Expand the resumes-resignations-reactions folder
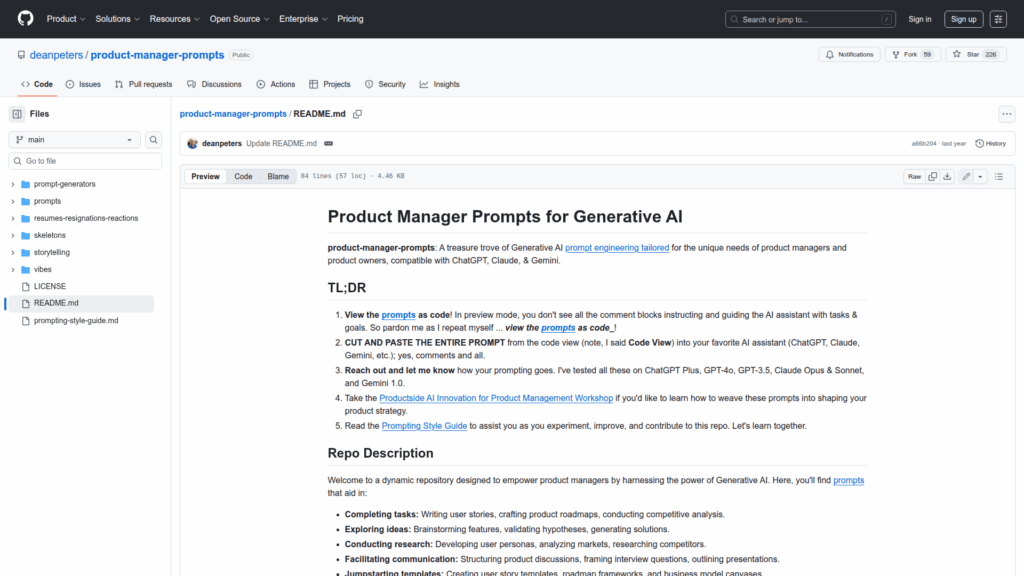Viewport: 1024px width, 576px height. click(x=12, y=218)
